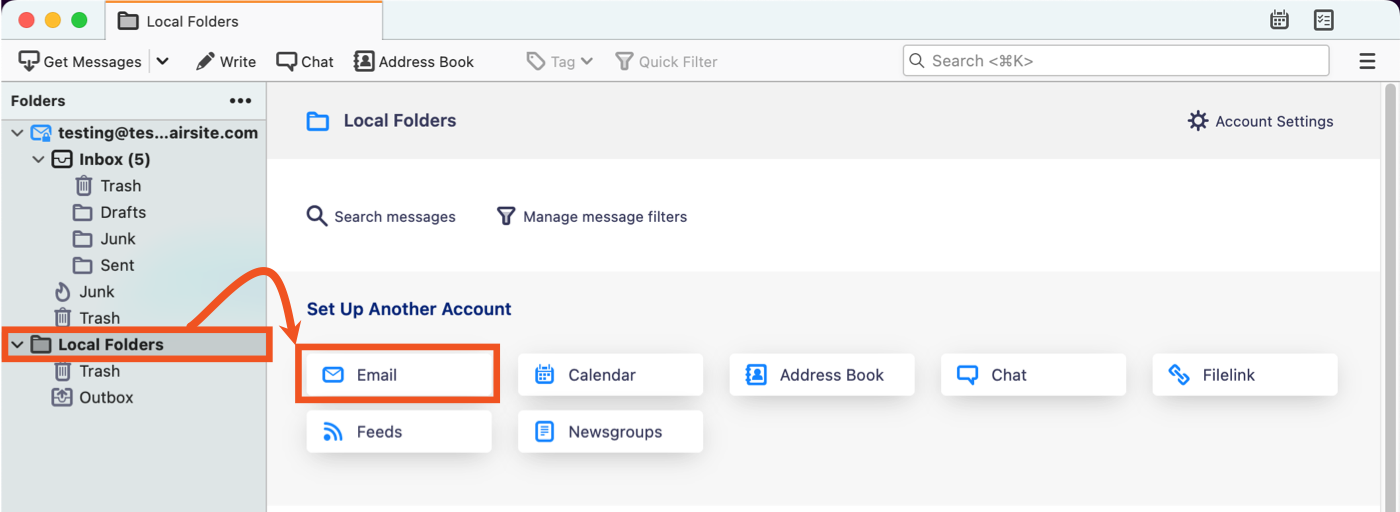1400x512 pixels.
Task: Click the Account Settings gear
Action: 1198,121
